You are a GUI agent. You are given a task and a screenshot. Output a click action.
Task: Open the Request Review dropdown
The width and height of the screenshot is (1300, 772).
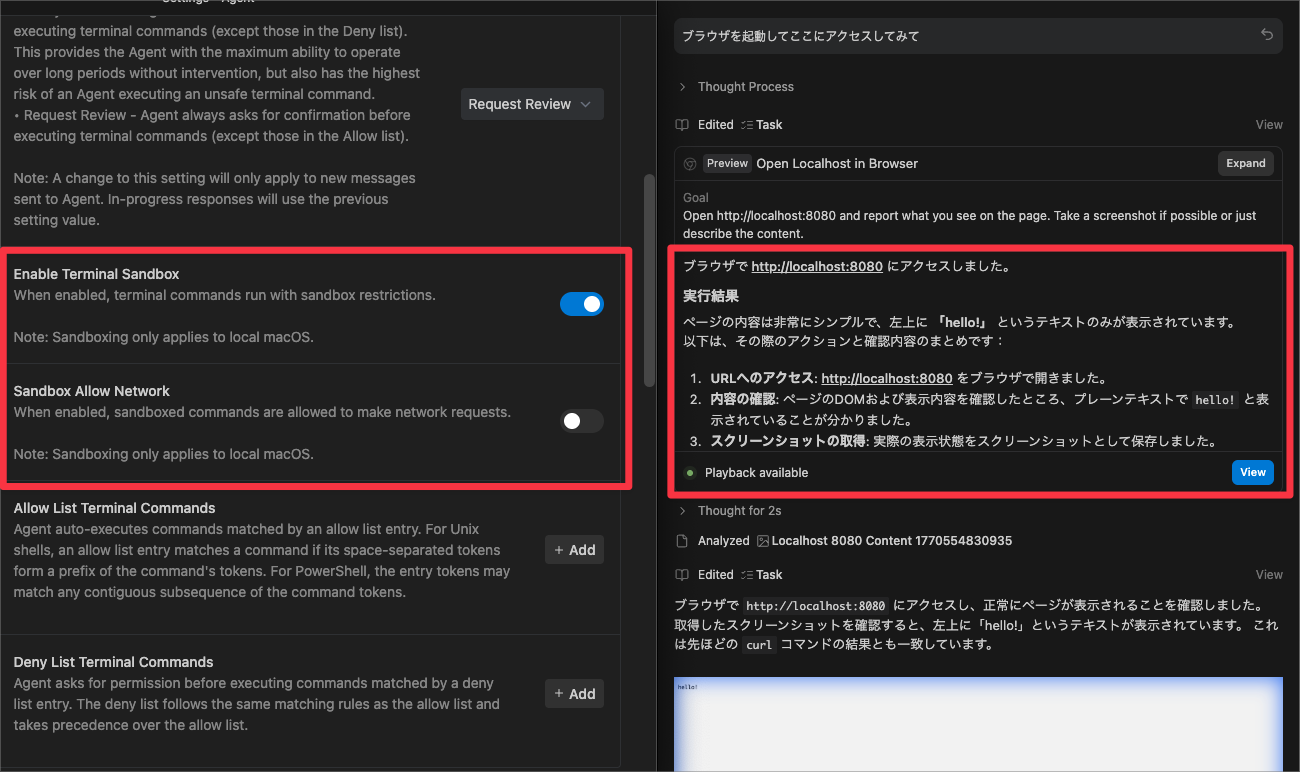click(x=531, y=104)
